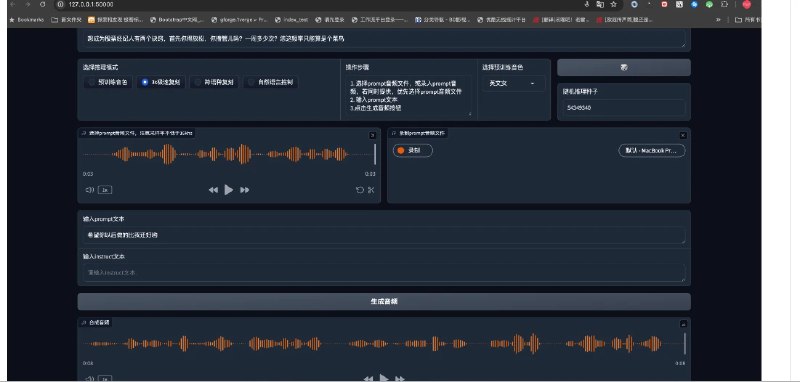The height and width of the screenshot is (382, 800).
Task: Show more bookmarks with the chevron
Action: click(718, 20)
